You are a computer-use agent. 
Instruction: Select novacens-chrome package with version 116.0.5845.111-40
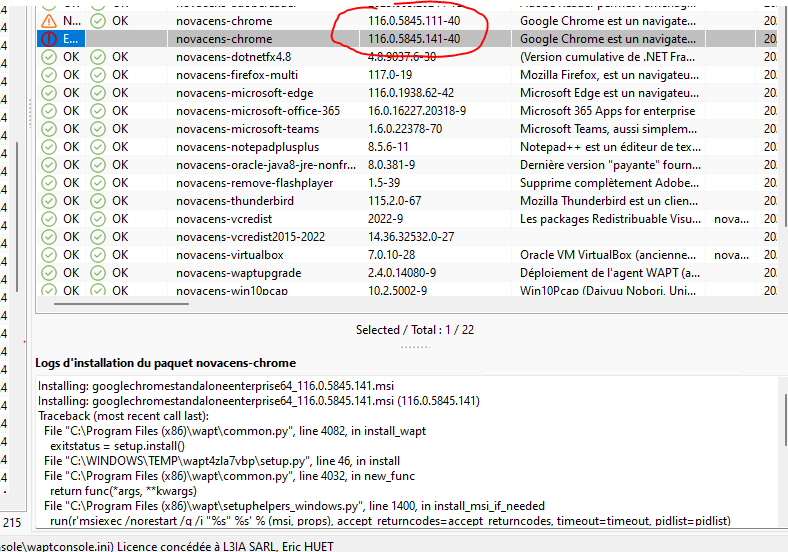224,21
